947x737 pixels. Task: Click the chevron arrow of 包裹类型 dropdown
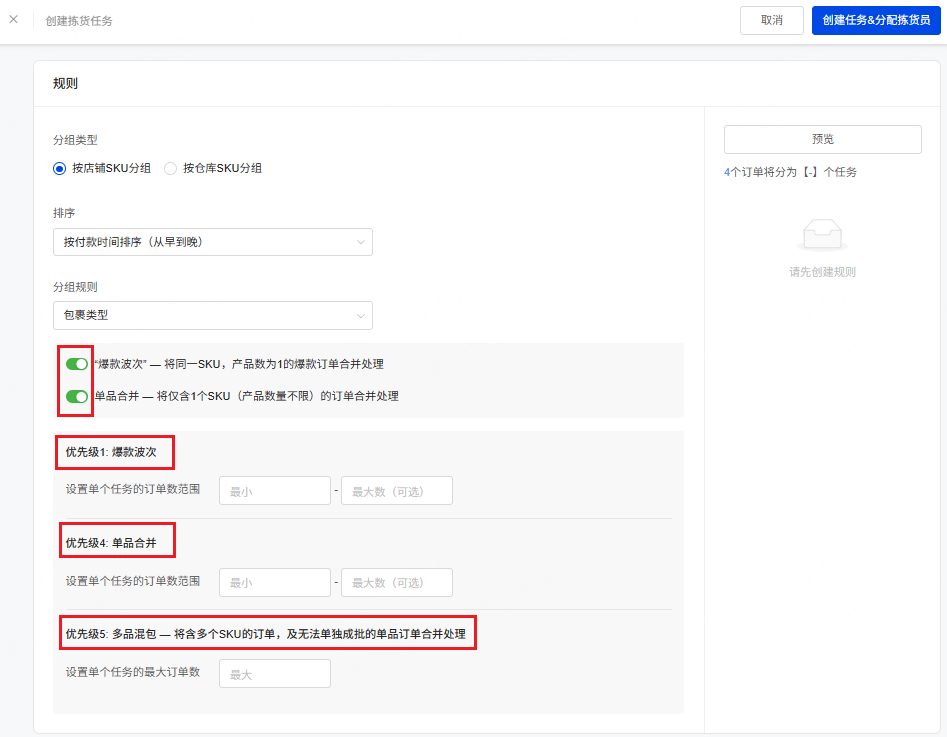360,316
